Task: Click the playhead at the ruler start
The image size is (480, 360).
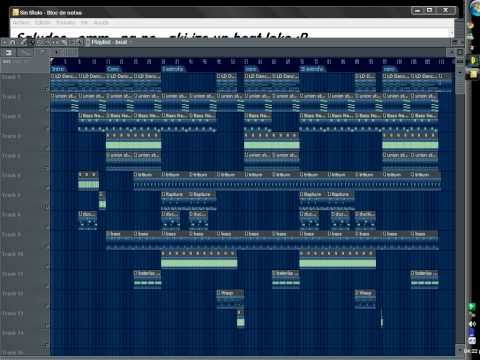Action: point(52,60)
